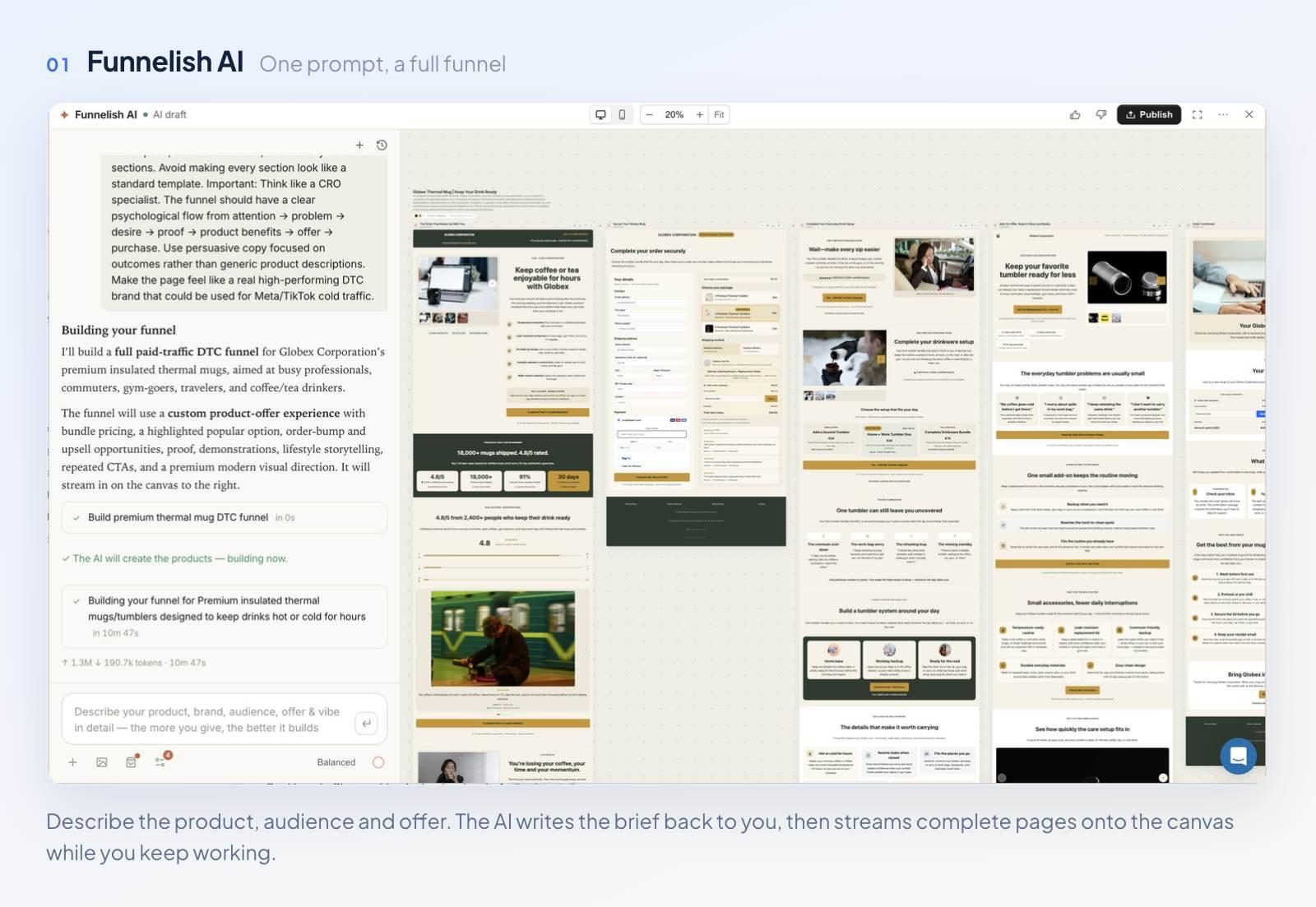Viewport: 1316px width, 907px height.
Task: Give thumbs down feedback
Action: point(1101,115)
